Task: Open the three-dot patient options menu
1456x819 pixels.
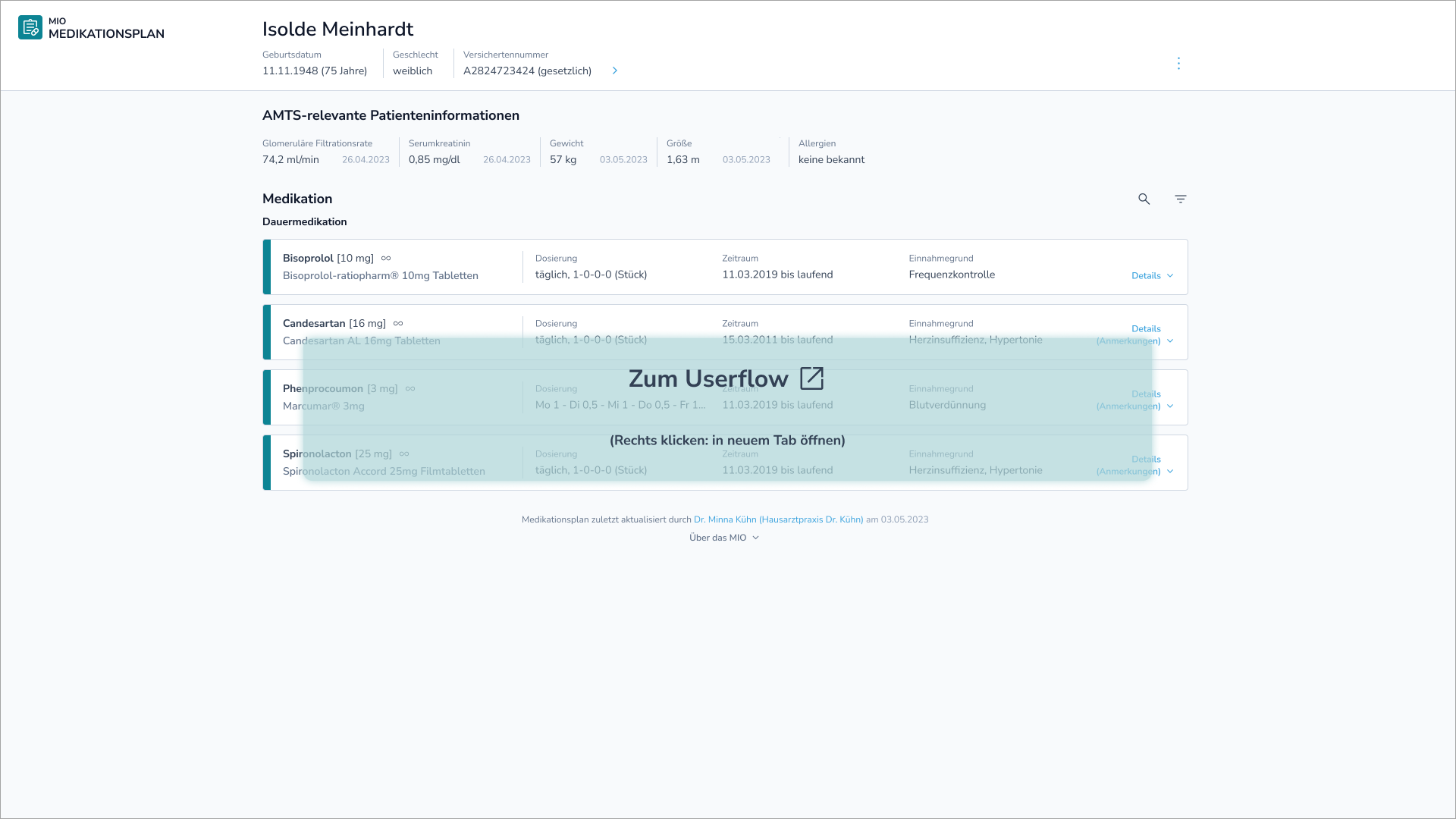Action: point(1178,63)
